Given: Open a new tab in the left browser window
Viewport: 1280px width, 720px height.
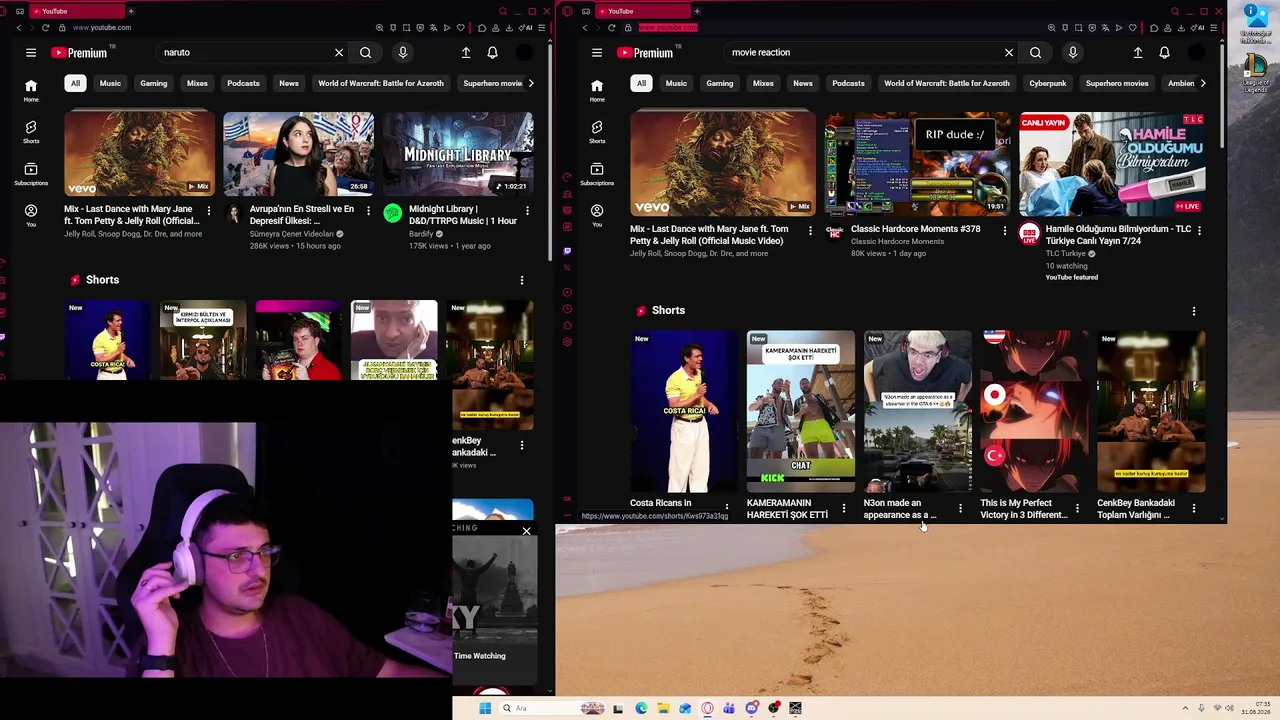Looking at the screenshot, I should pyautogui.click(x=131, y=11).
